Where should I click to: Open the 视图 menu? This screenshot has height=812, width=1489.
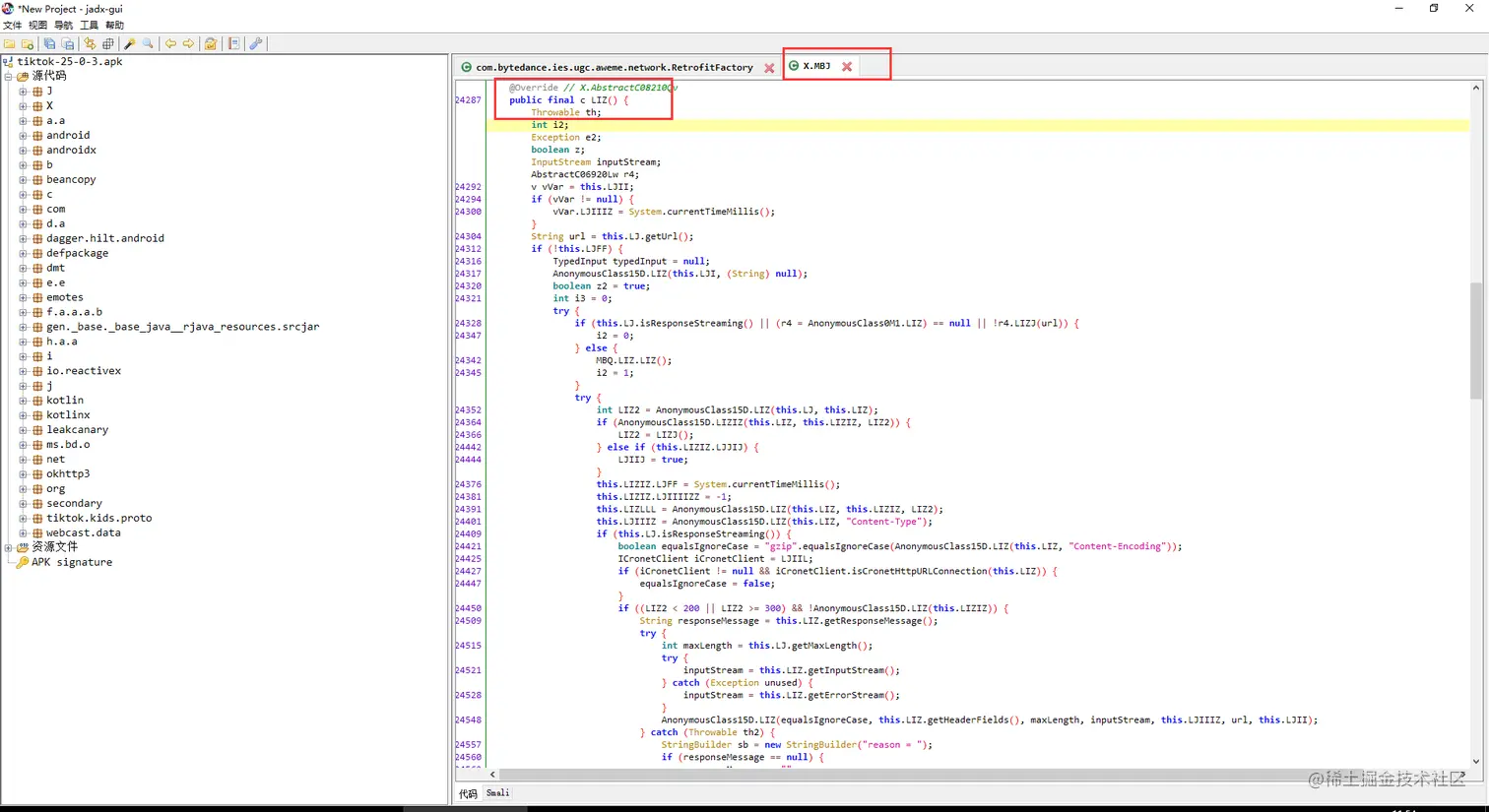click(37, 26)
